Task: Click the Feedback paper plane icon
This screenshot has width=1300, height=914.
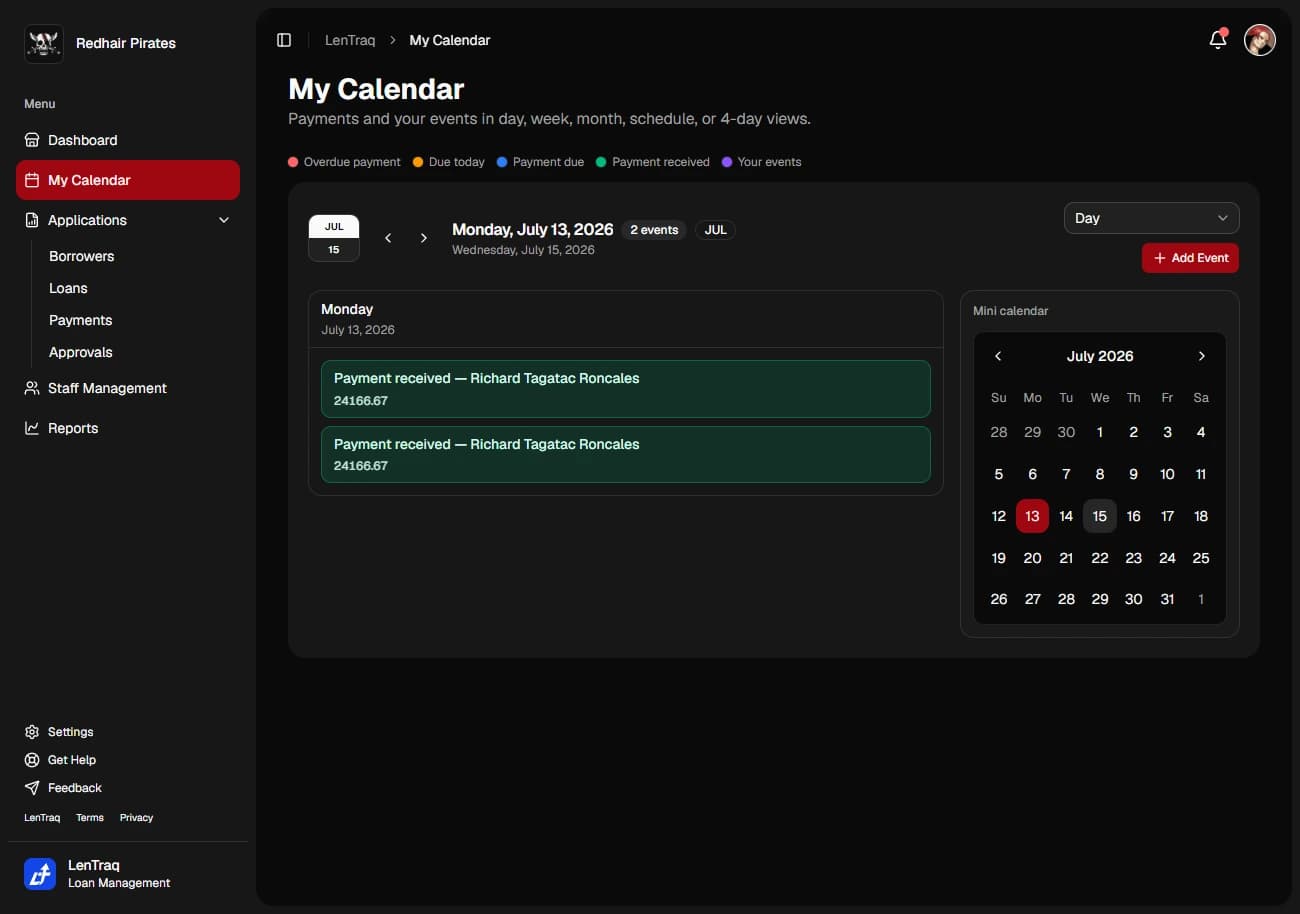Action: pyautogui.click(x=32, y=788)
